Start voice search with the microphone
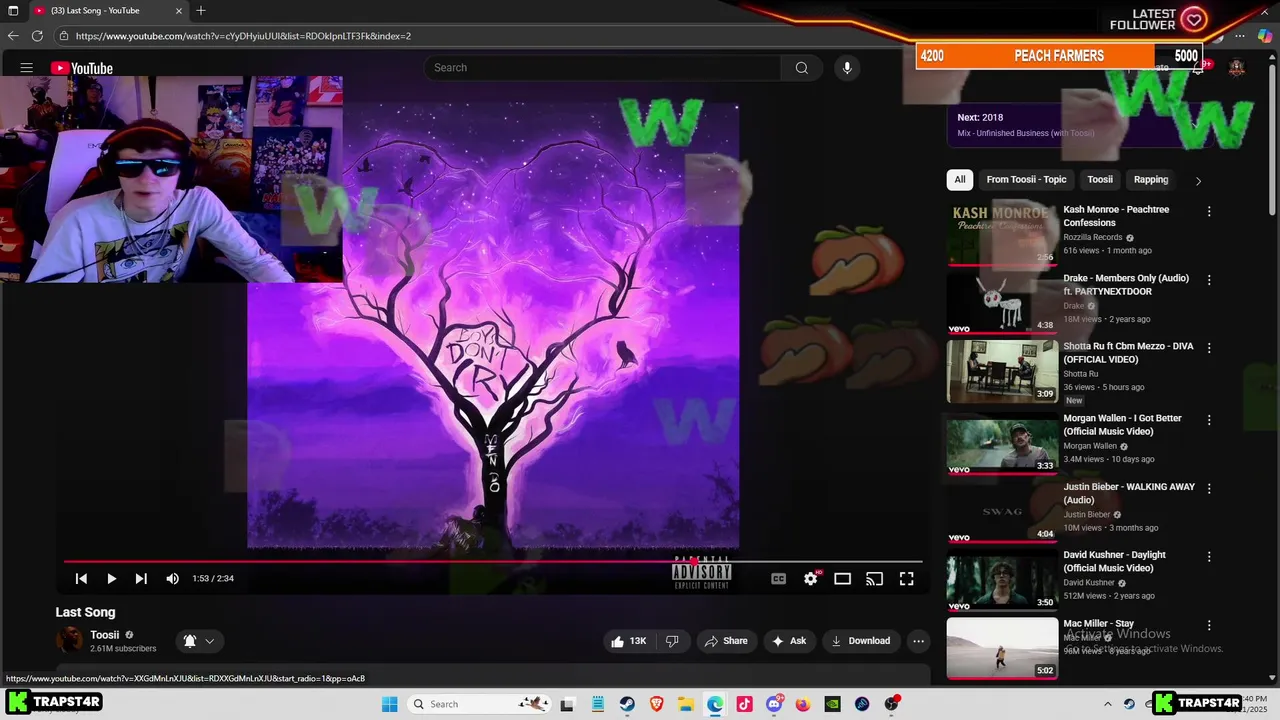 (x=847, y=68)
